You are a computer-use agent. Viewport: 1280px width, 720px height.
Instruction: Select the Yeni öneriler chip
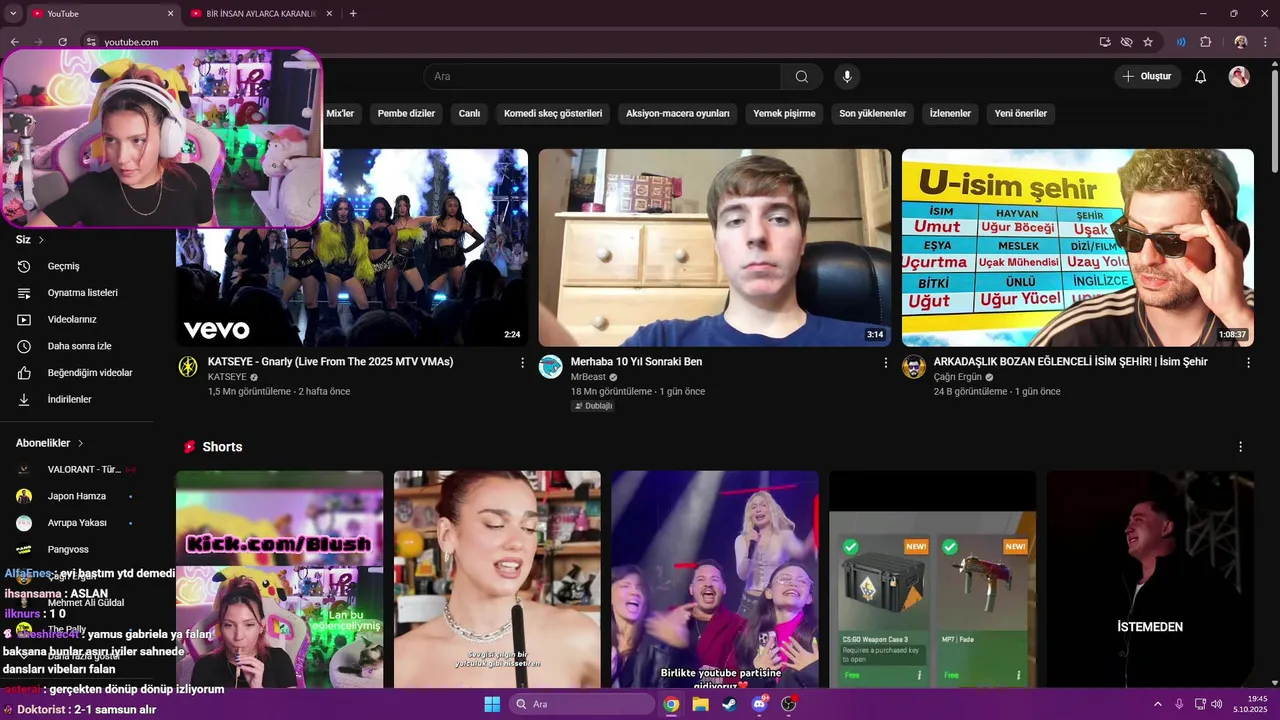click(1020, 113)
